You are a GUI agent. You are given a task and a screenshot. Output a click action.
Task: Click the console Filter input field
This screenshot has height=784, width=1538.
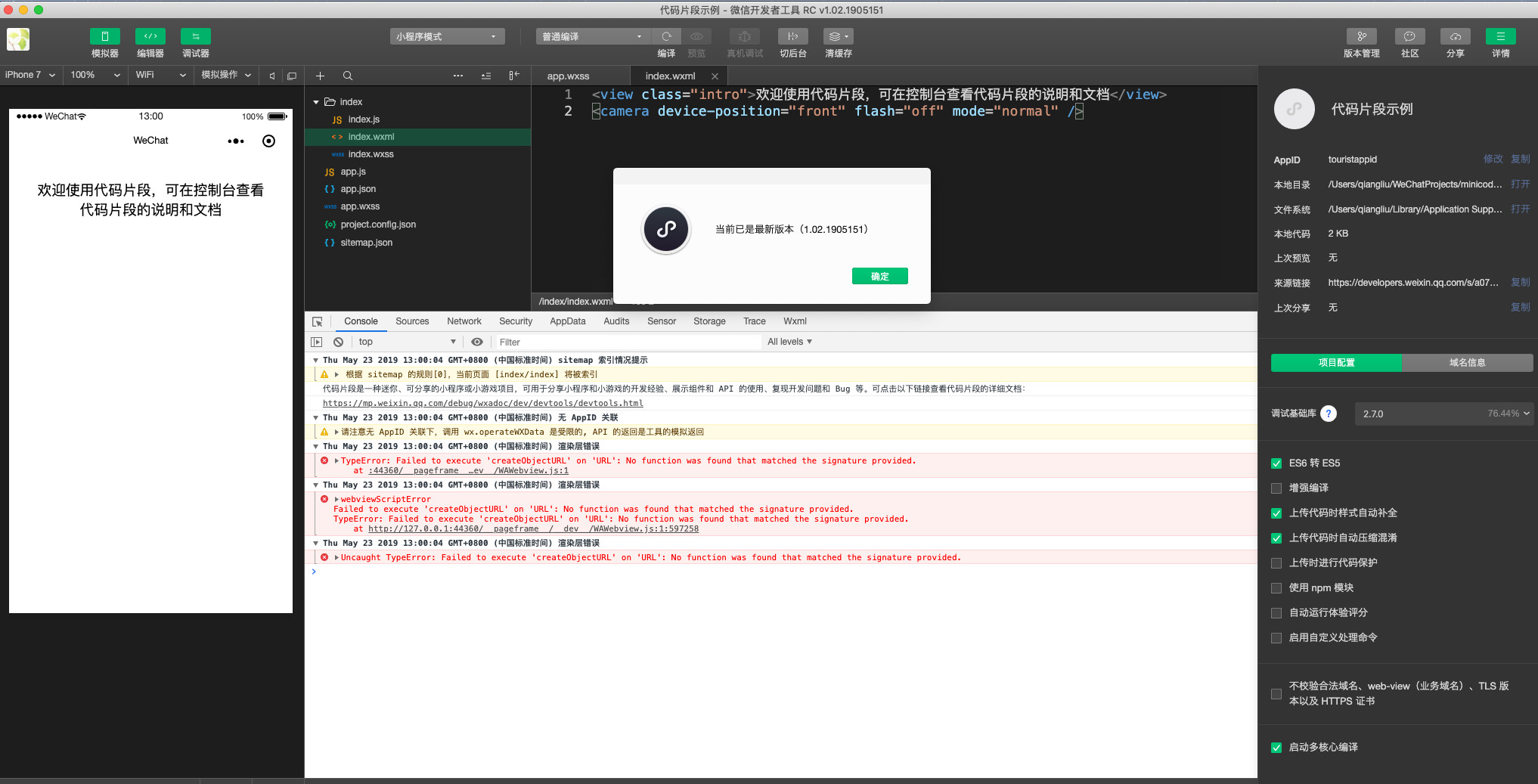tap(628, 342)
